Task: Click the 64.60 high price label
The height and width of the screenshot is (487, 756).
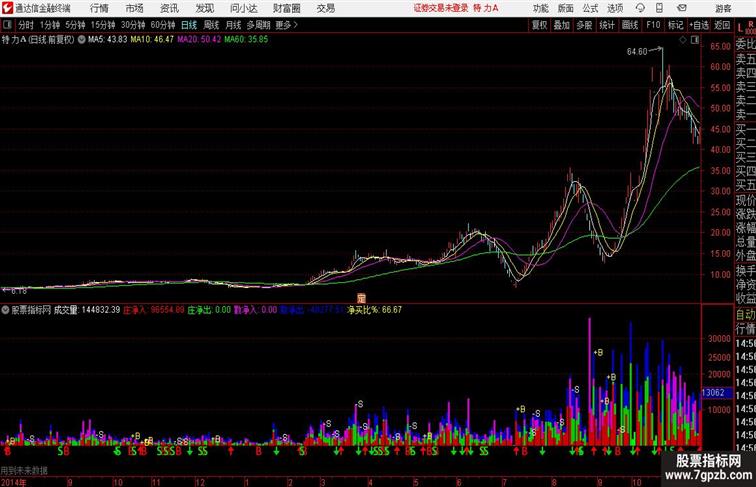Action: 636,52
